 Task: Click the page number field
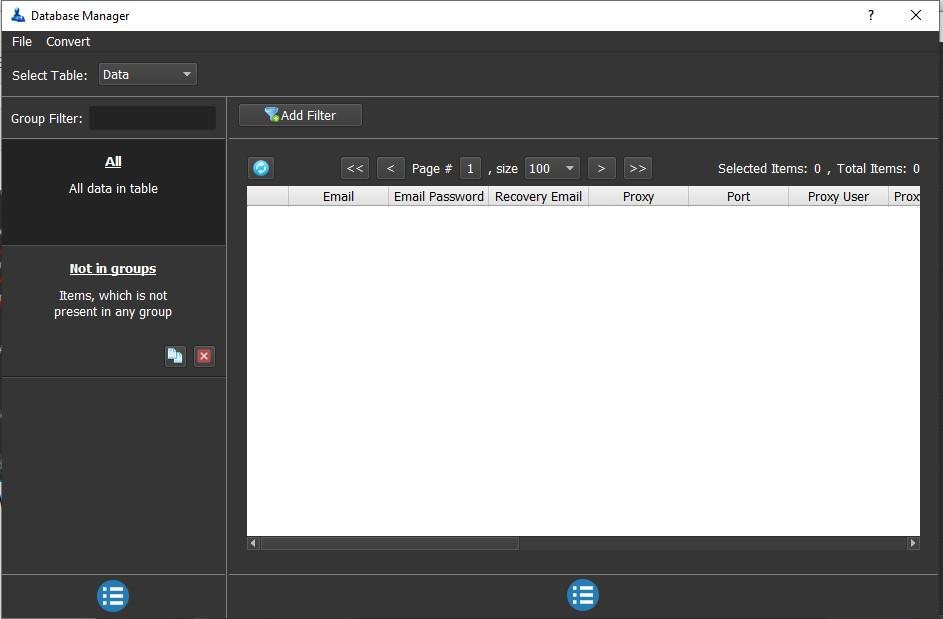(470, 168)
